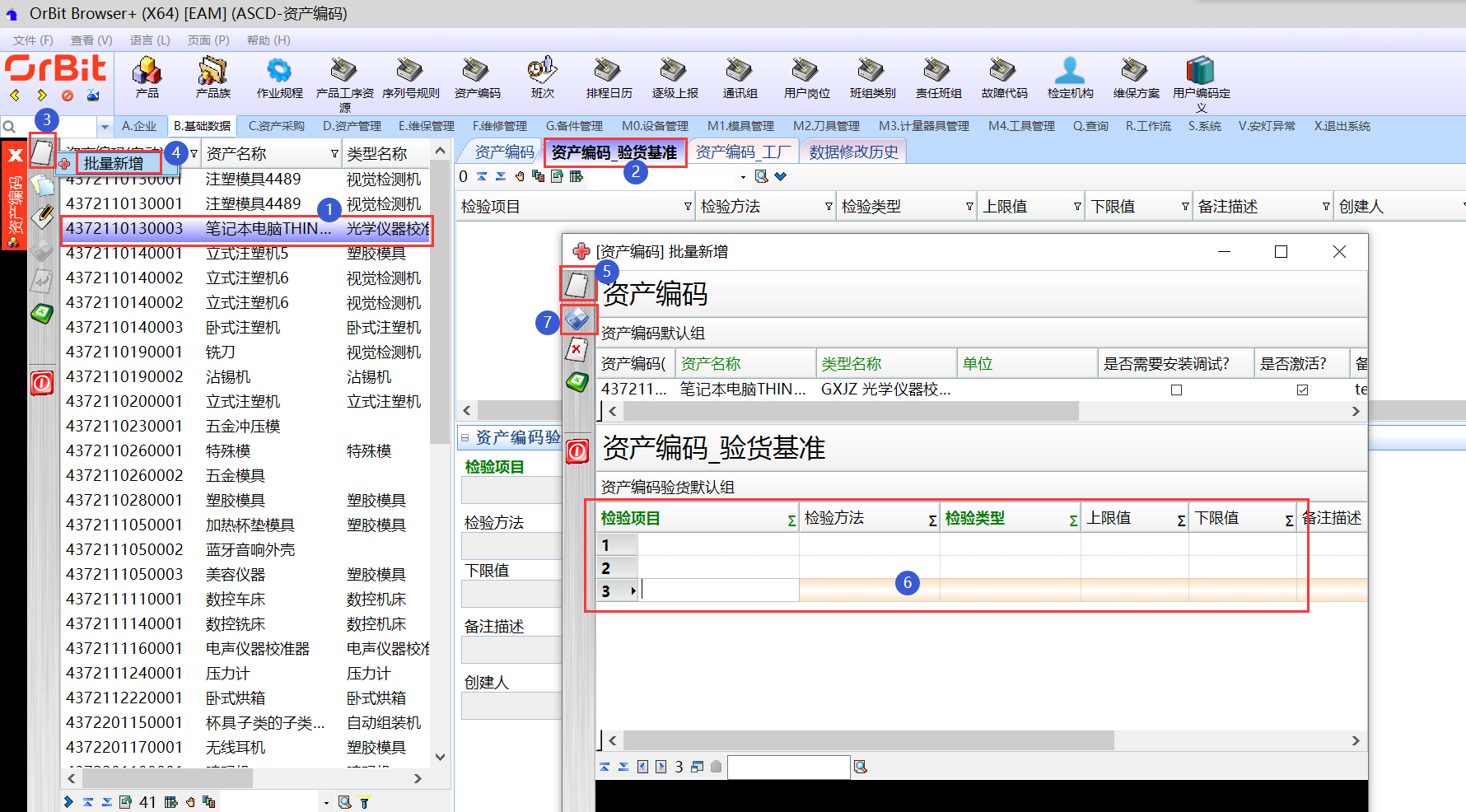Close the 资产编码 side panel with red X

(x=15, y=155)
